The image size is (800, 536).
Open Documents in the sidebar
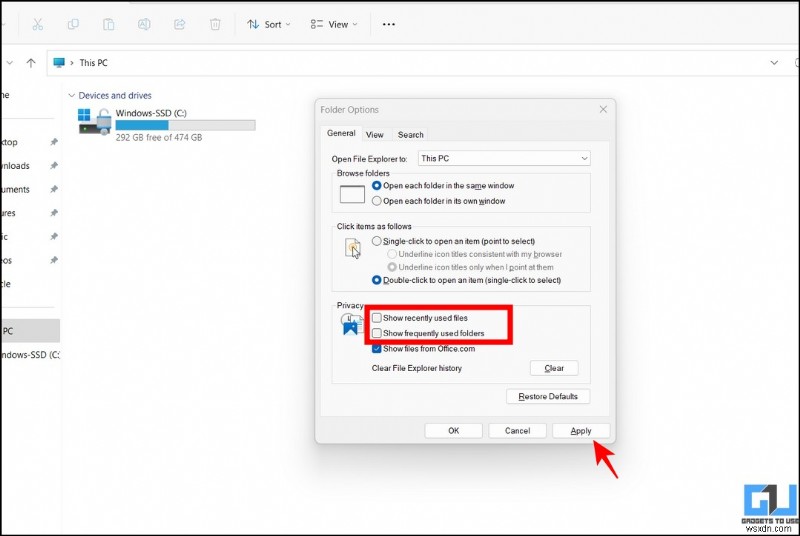[x=15, y=189]
